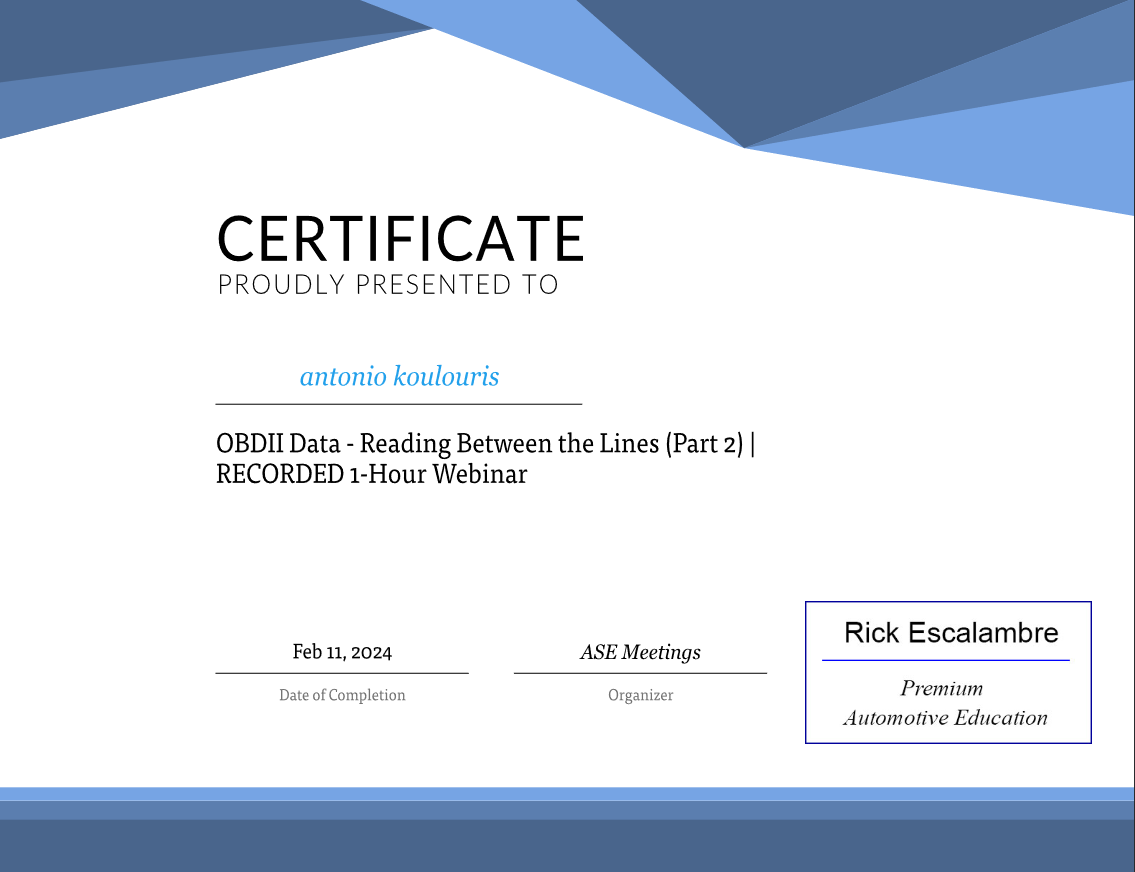Click the OBDII Data course title line
The image size is (1135, 872).
(485, 443)
